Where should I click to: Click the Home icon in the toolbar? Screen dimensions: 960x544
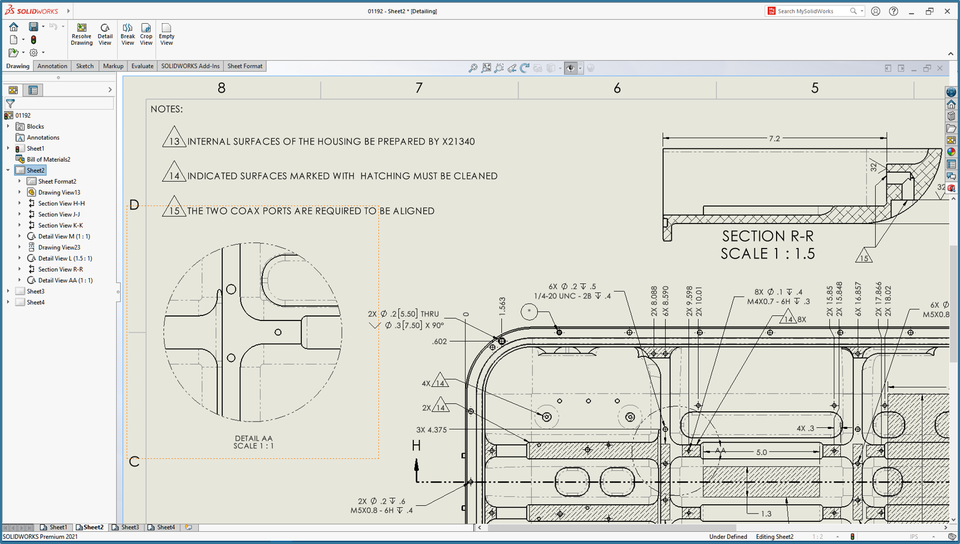coord(13,26)
